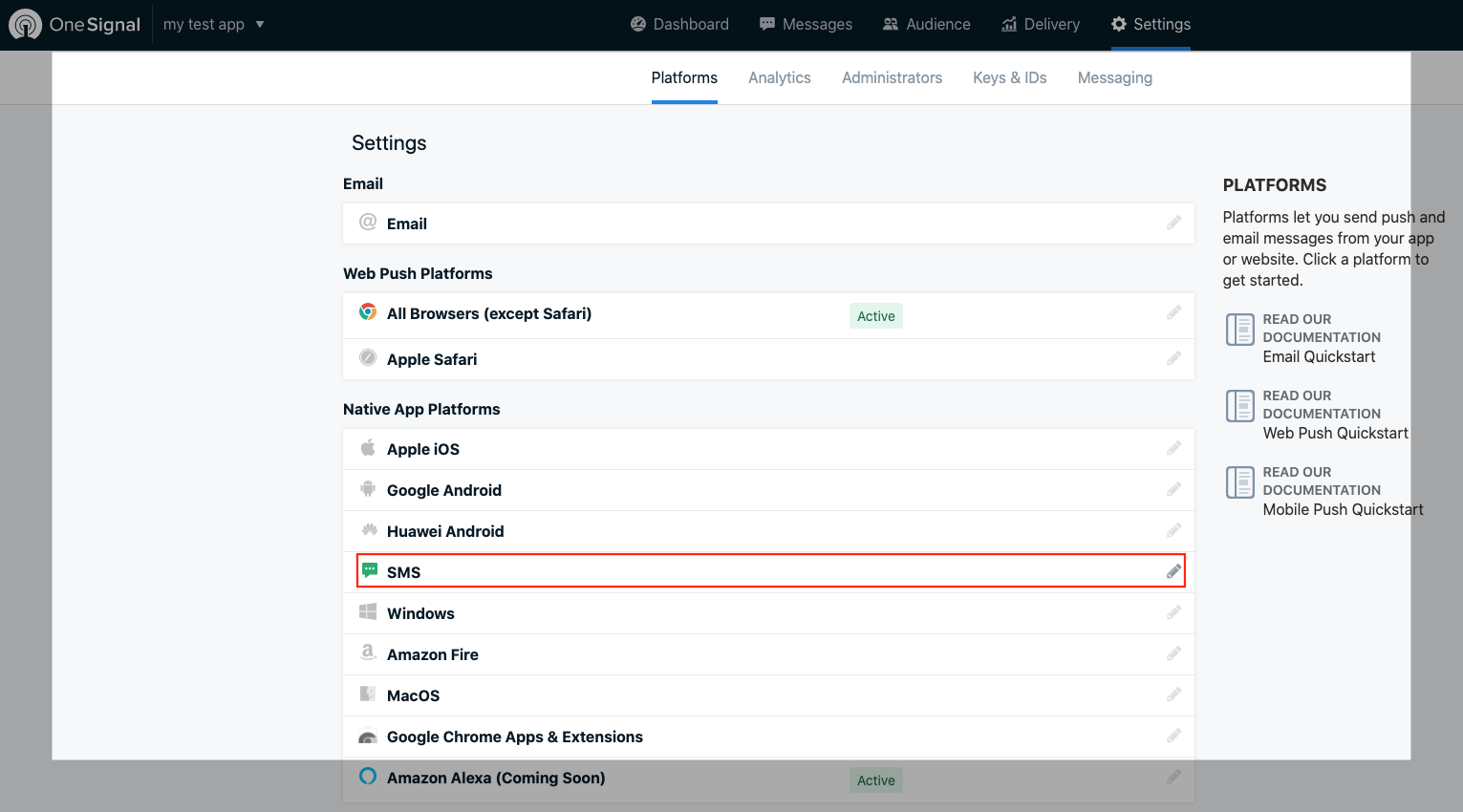Click the Google Chrome Apps icon
Screen dimensions: 1463x812
pyautogui.click(x=368, y=737)
